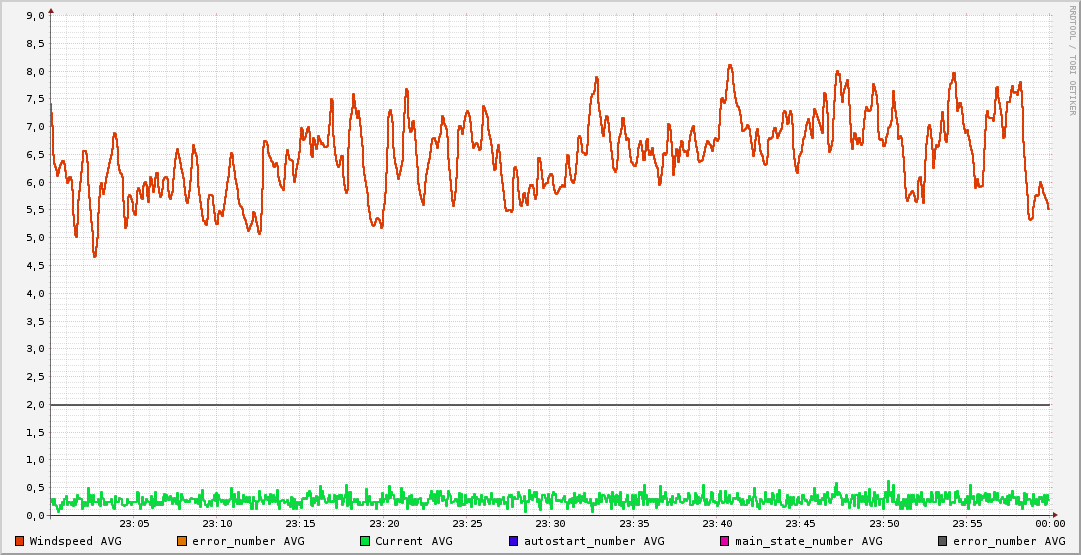Click the 0,0 value on the y-axis

(x=35, y=516)
